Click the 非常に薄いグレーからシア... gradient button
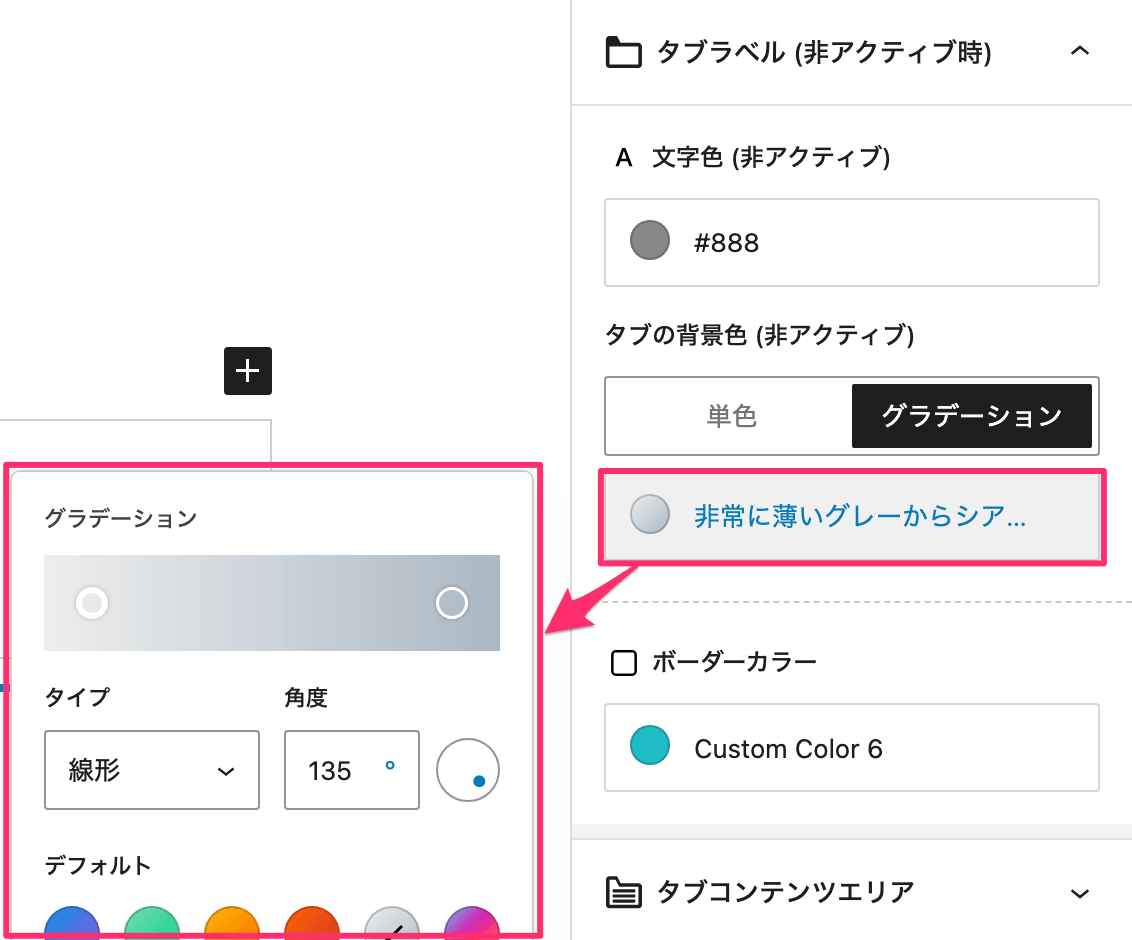1132x940 pixels. point(851,517)
